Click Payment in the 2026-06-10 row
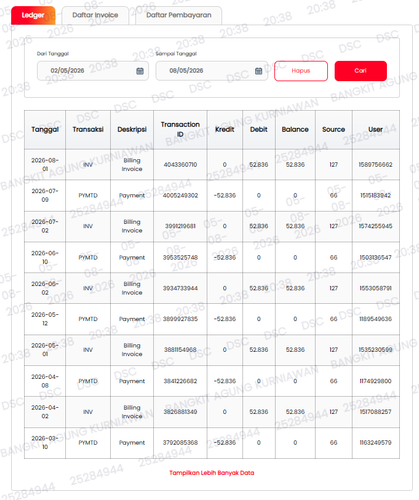419x500 pixels. pos(132,257)
